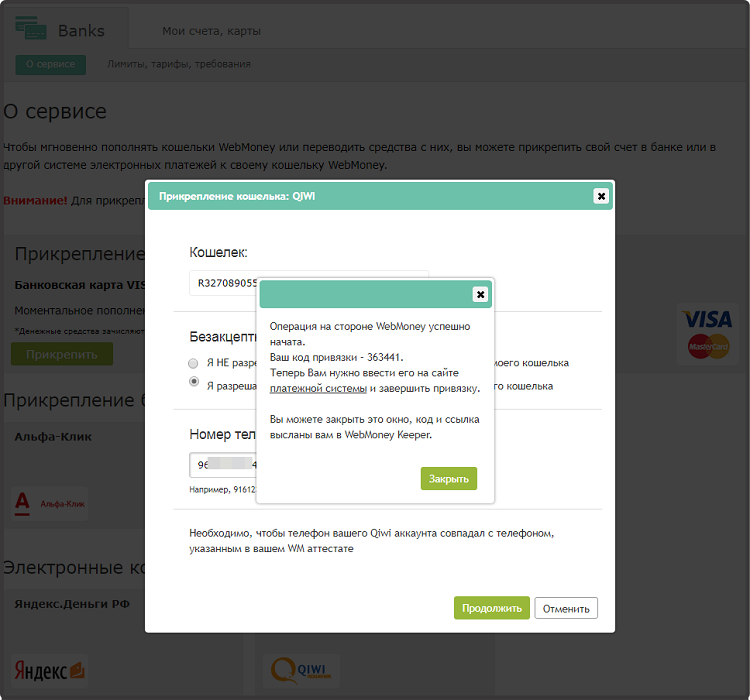Click the Отменить button
This screenshot has width=750, height=700.
[566, 609]
